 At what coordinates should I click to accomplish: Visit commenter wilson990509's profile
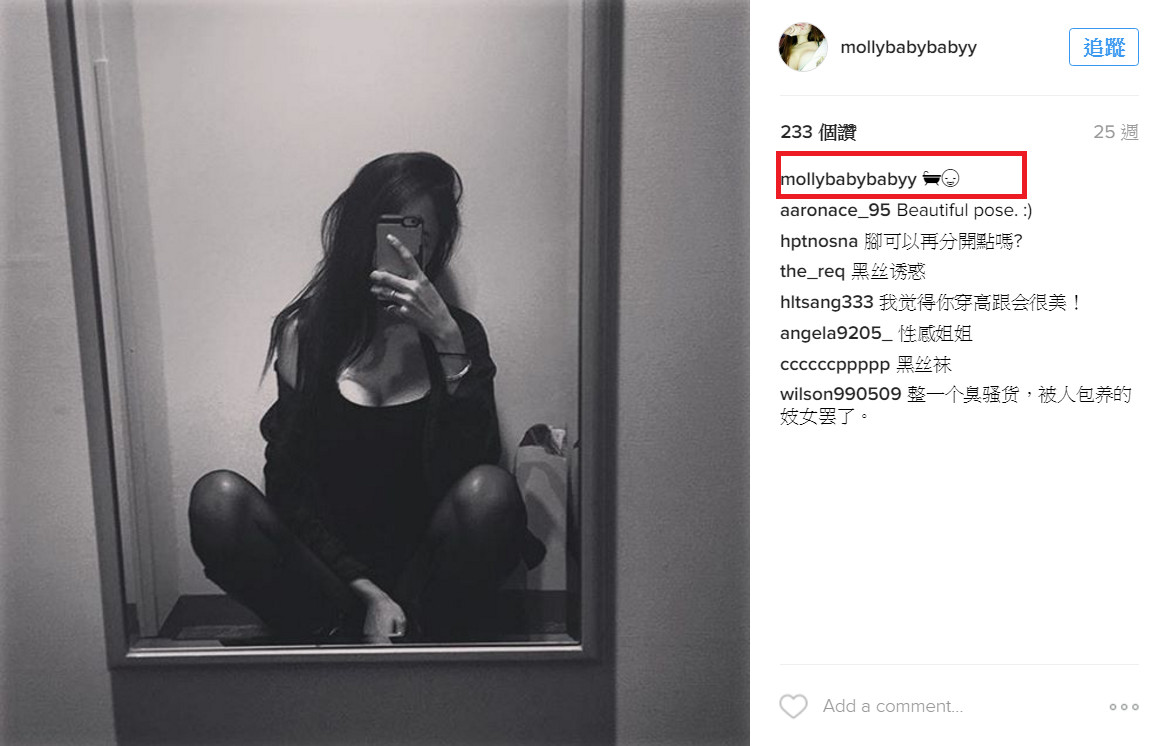(x=840, y=394)
